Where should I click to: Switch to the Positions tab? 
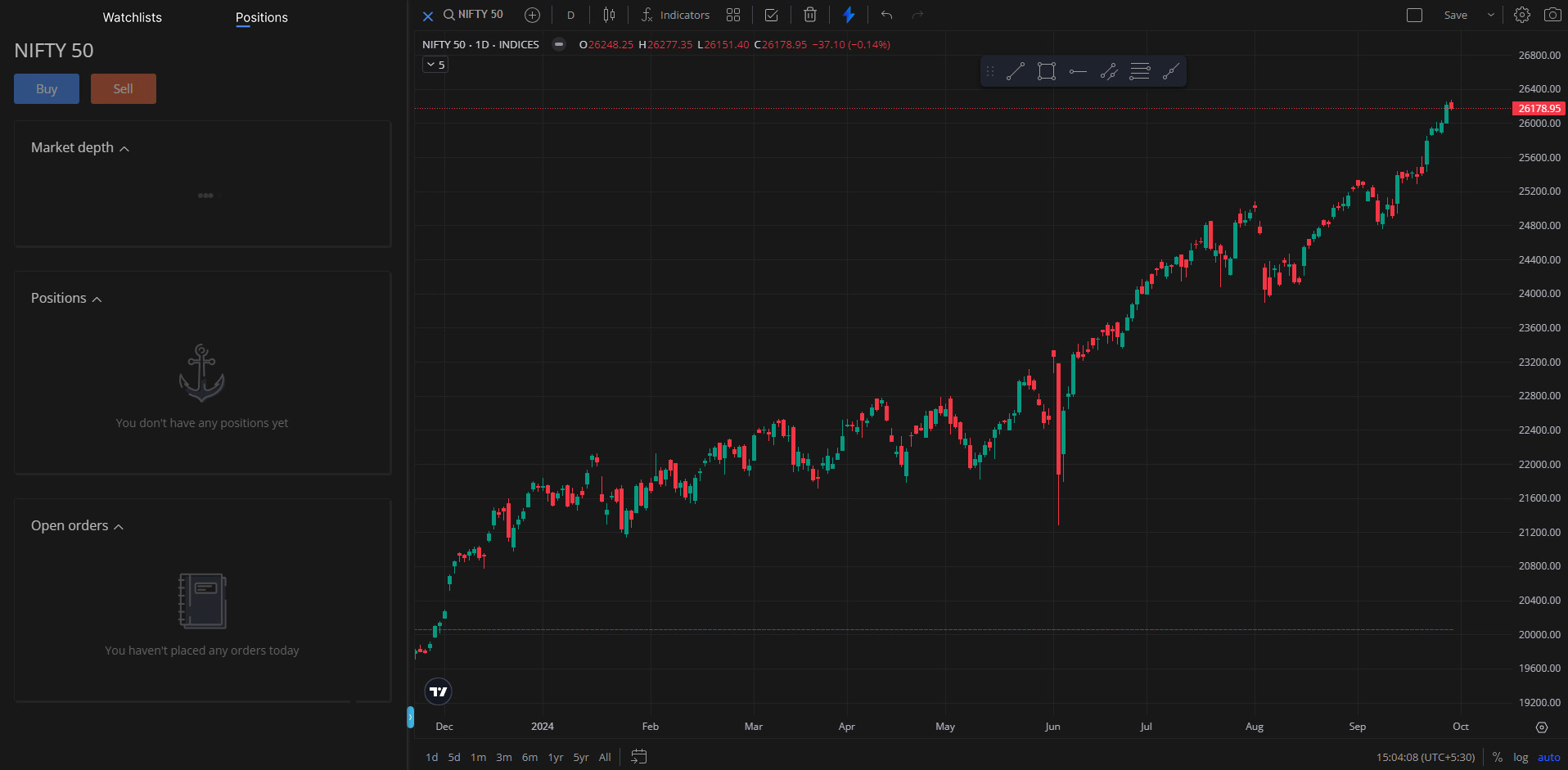point(261,17)
